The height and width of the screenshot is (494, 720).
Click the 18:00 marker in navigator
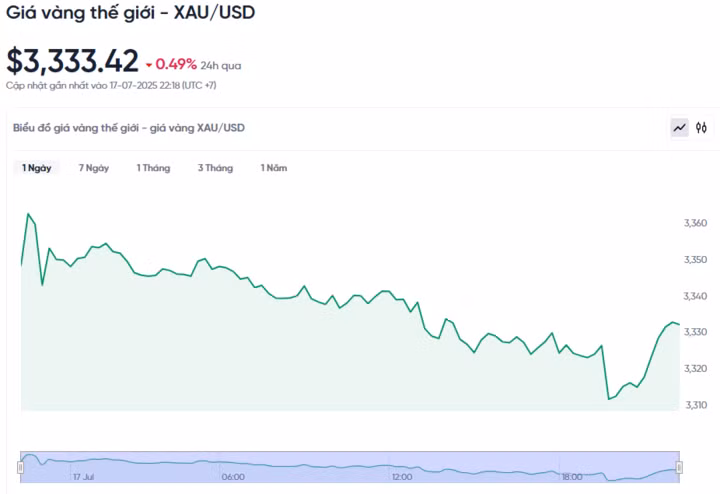571,477
